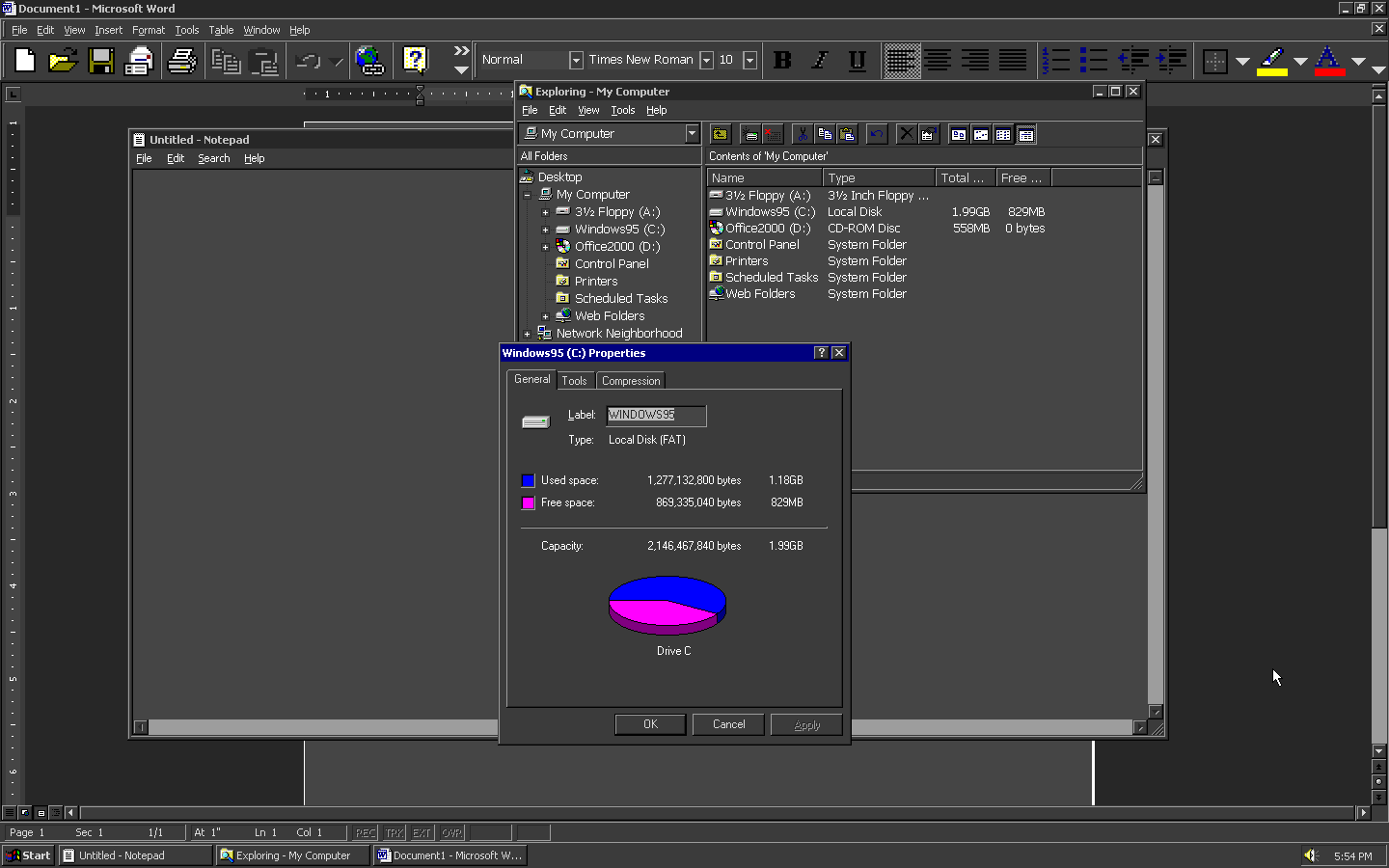This screenshot has width=1389, height=868.
Task: Apply numbered list formatting
Action: 1056,61
